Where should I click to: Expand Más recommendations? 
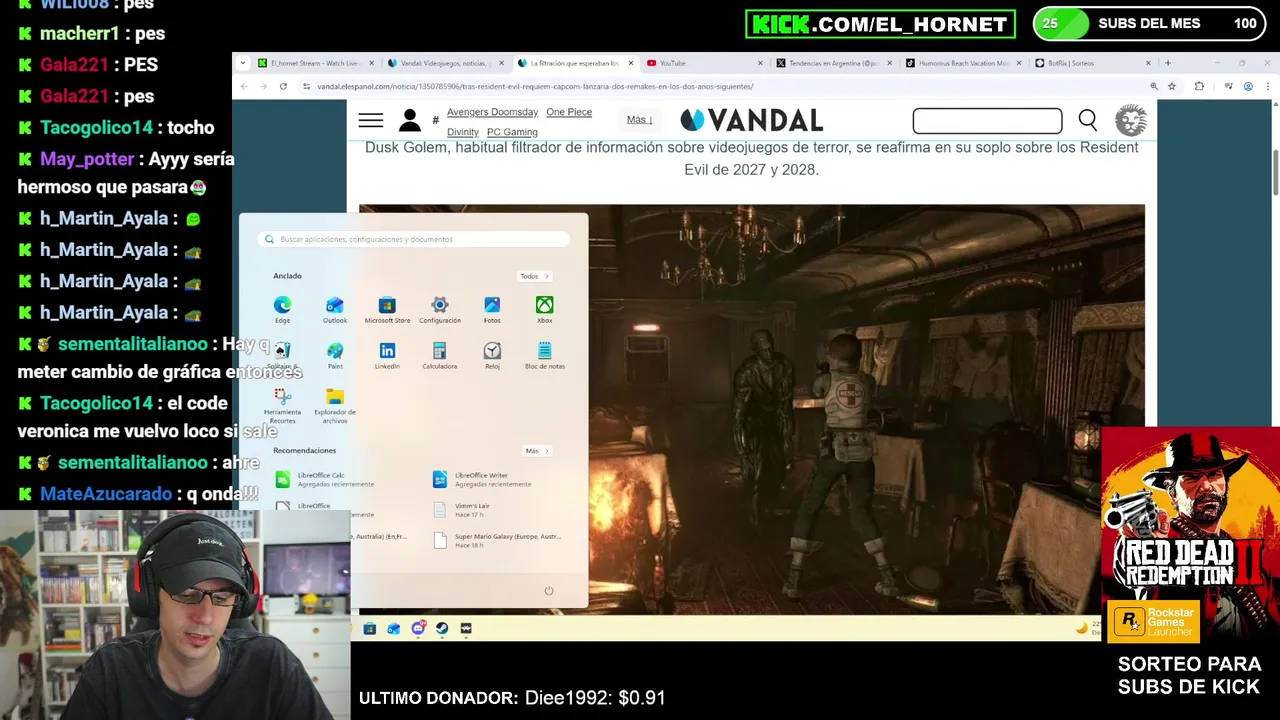(x=537, y=451)
